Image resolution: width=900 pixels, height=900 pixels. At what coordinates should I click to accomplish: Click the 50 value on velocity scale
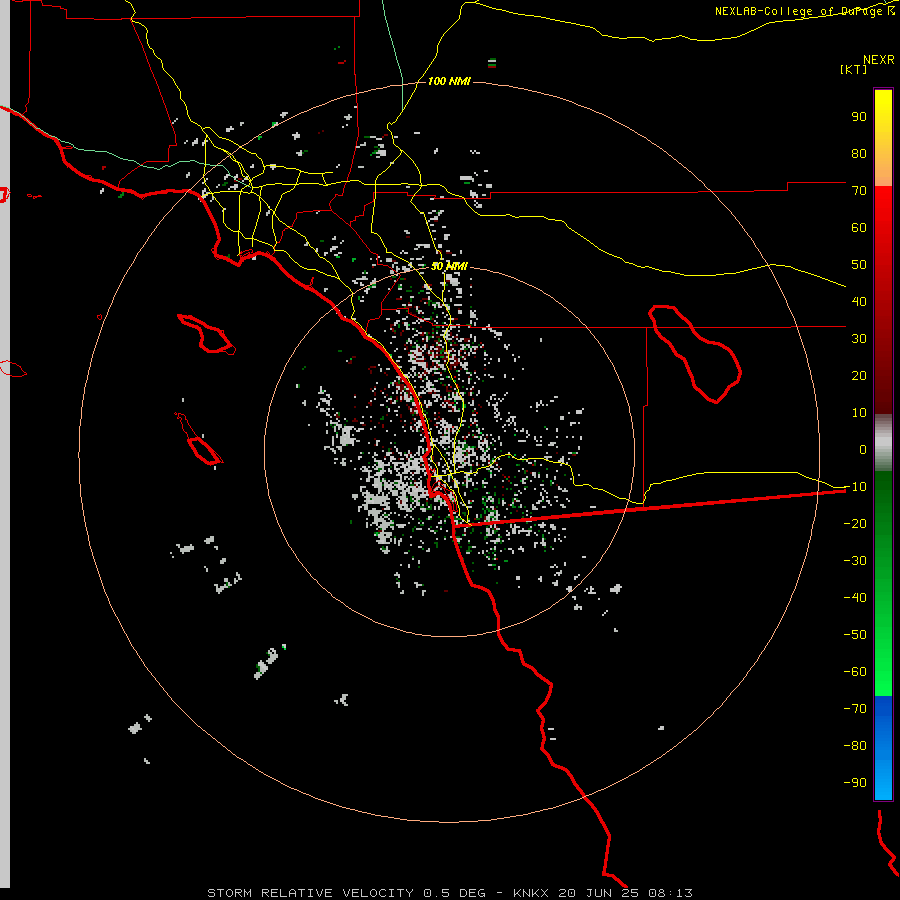(859, 265)
